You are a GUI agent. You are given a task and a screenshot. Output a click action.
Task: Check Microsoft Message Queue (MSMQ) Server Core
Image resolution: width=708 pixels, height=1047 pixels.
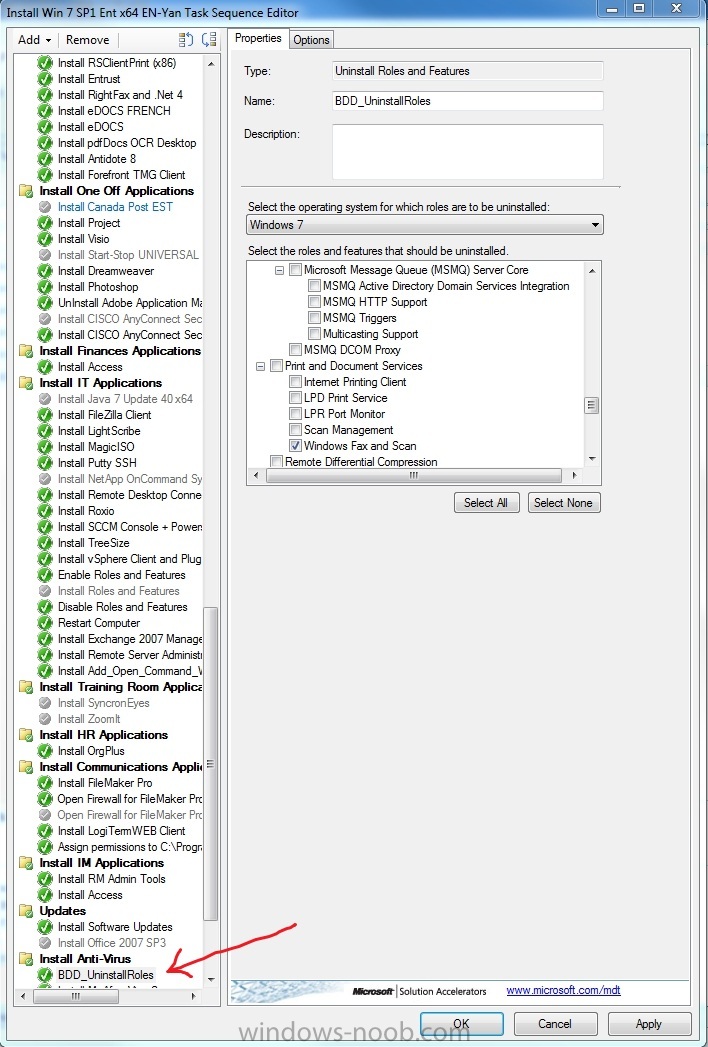295,270
